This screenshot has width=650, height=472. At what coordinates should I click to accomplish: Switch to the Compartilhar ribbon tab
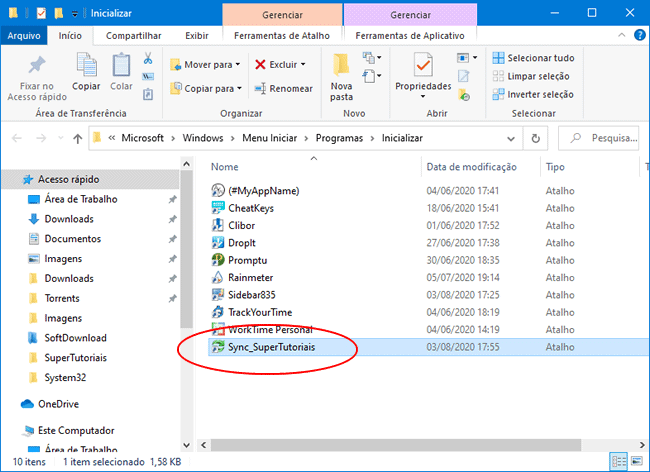click(132, 35)
